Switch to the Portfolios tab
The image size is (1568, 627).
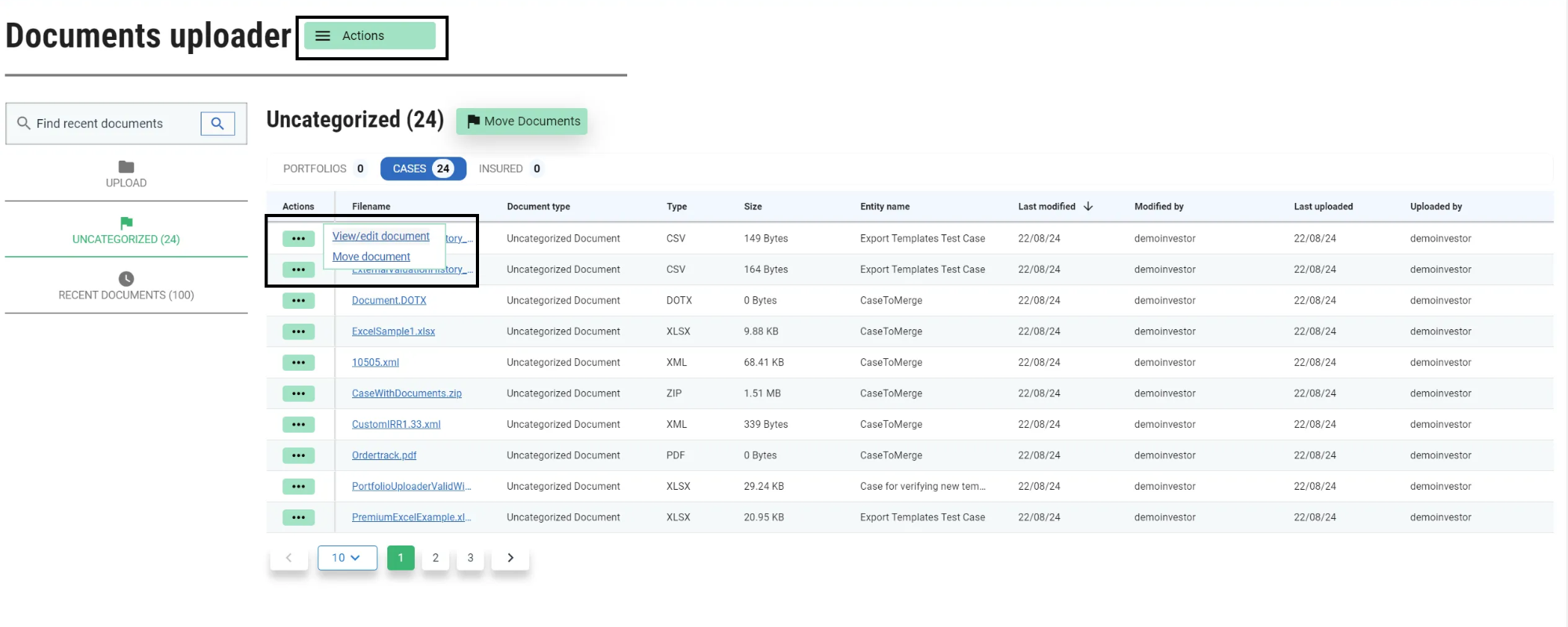325,169
